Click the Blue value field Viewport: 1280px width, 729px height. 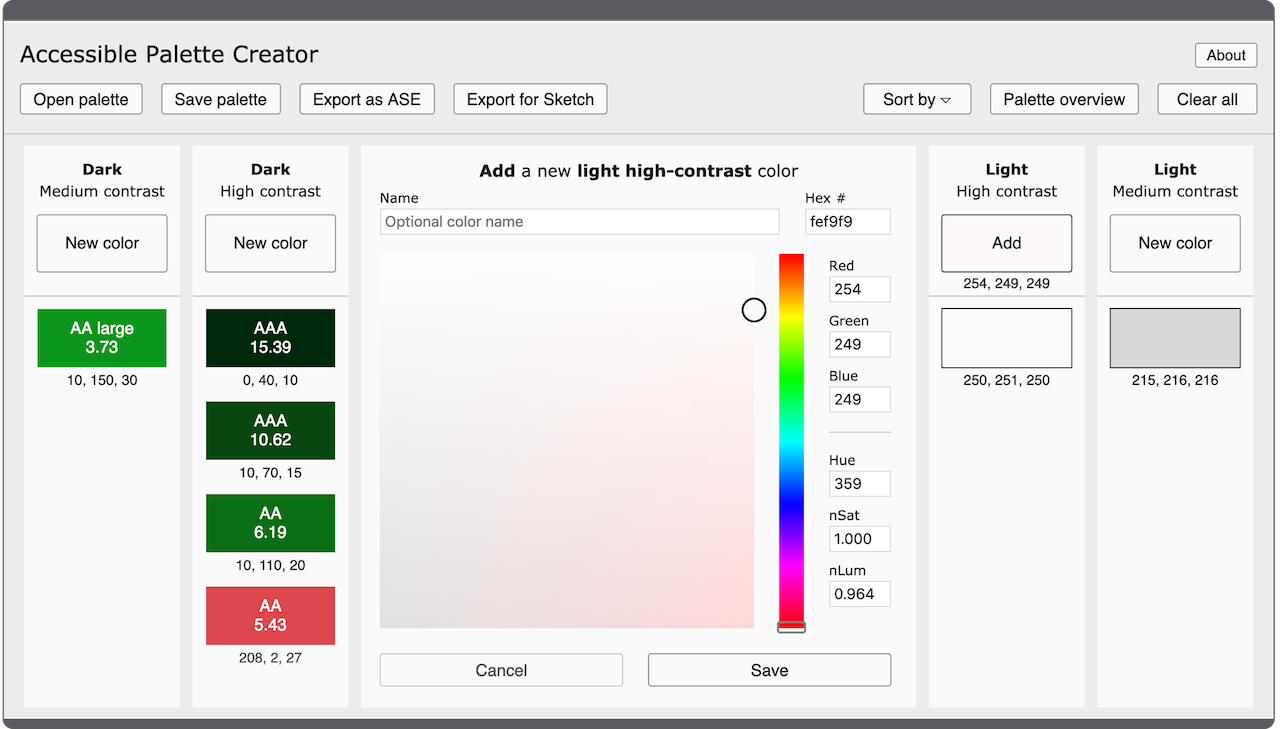click(x=859, y=399)
